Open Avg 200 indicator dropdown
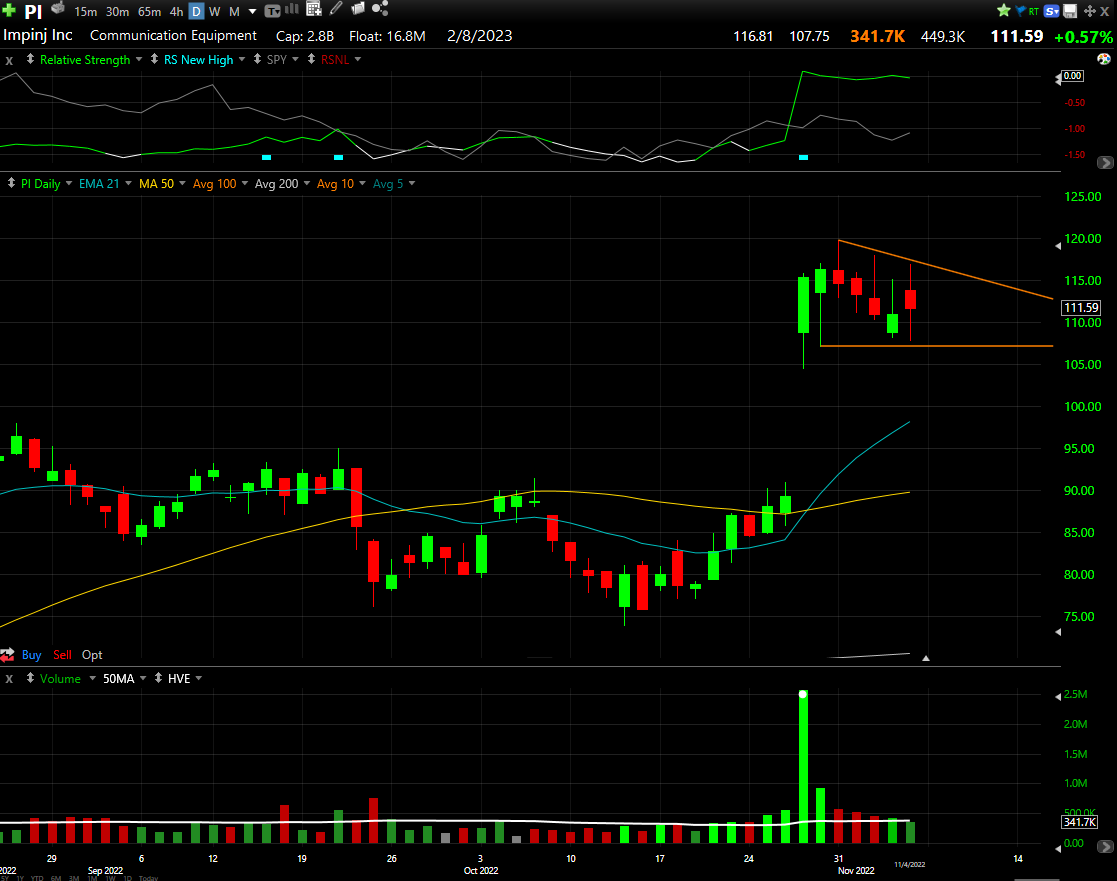 [307, 183]
